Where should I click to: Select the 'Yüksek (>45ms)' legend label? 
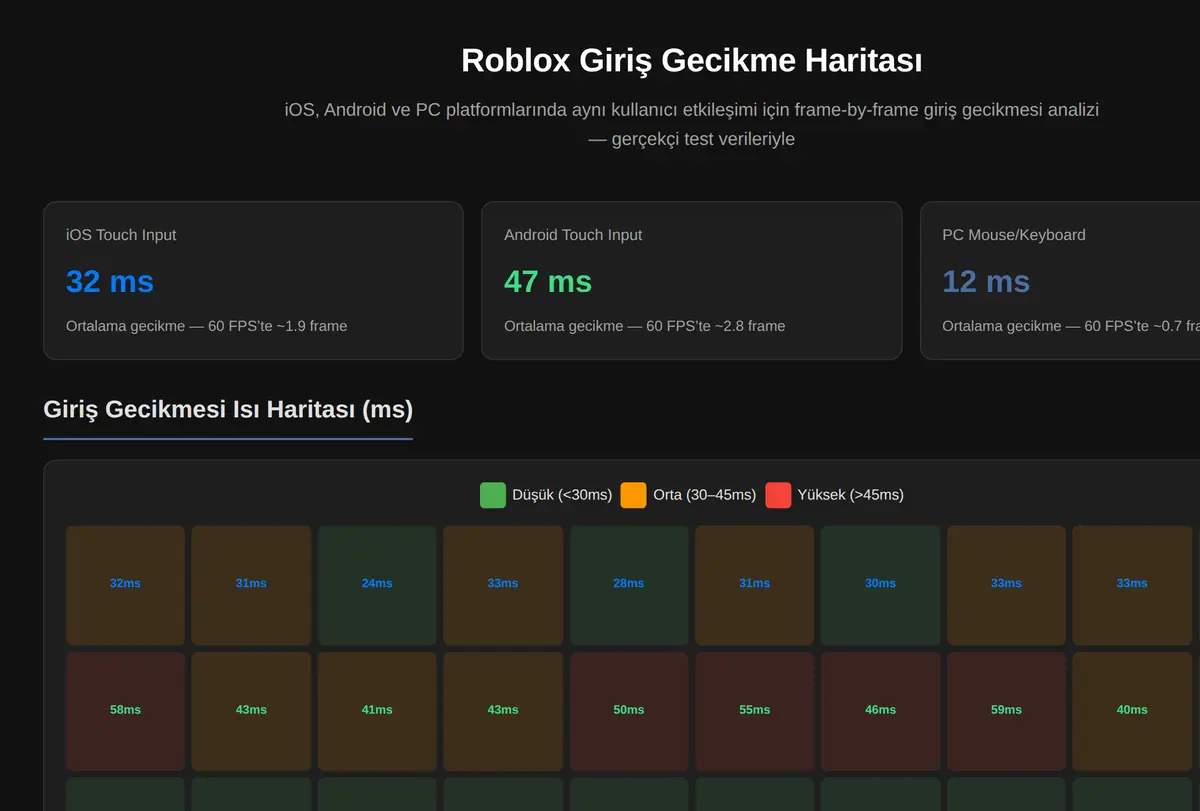(x=850, y=495)
